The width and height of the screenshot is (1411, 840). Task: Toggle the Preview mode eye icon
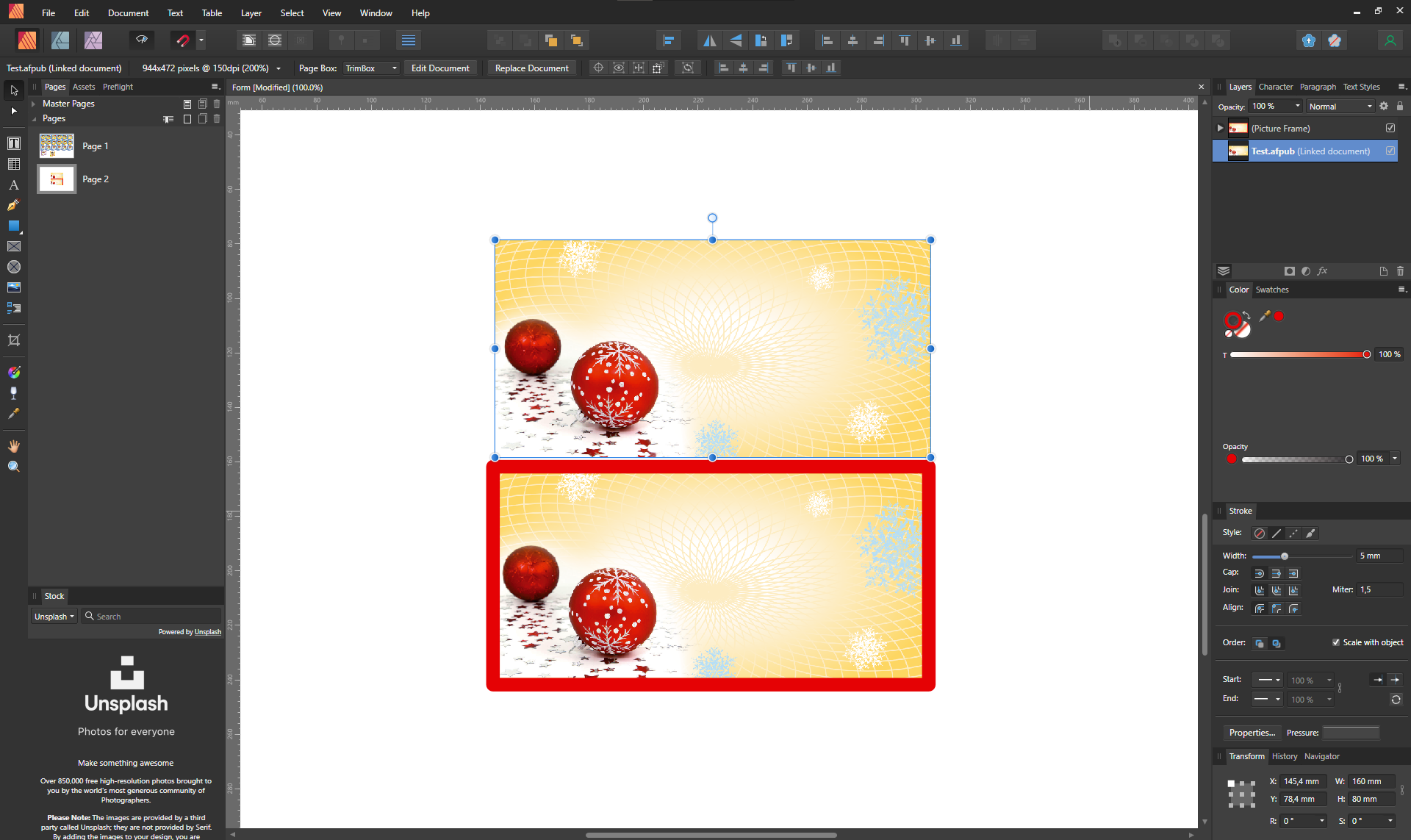tap(141, 40)
